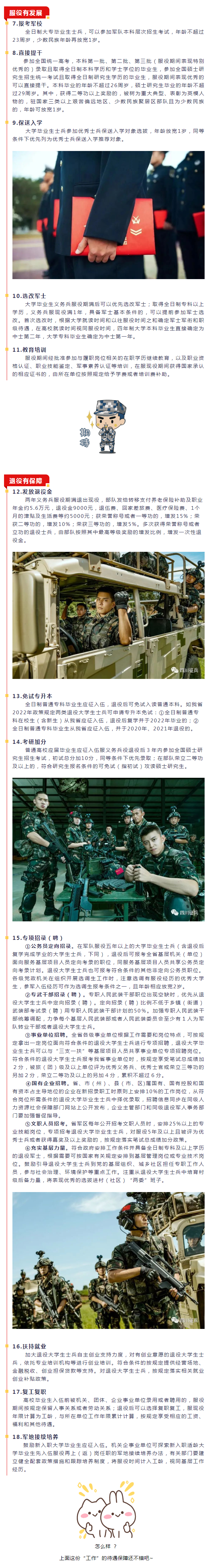
Task: Click the 15.专项招录（聘）heading
Action: pyautogui.click(x=38, y=938)
